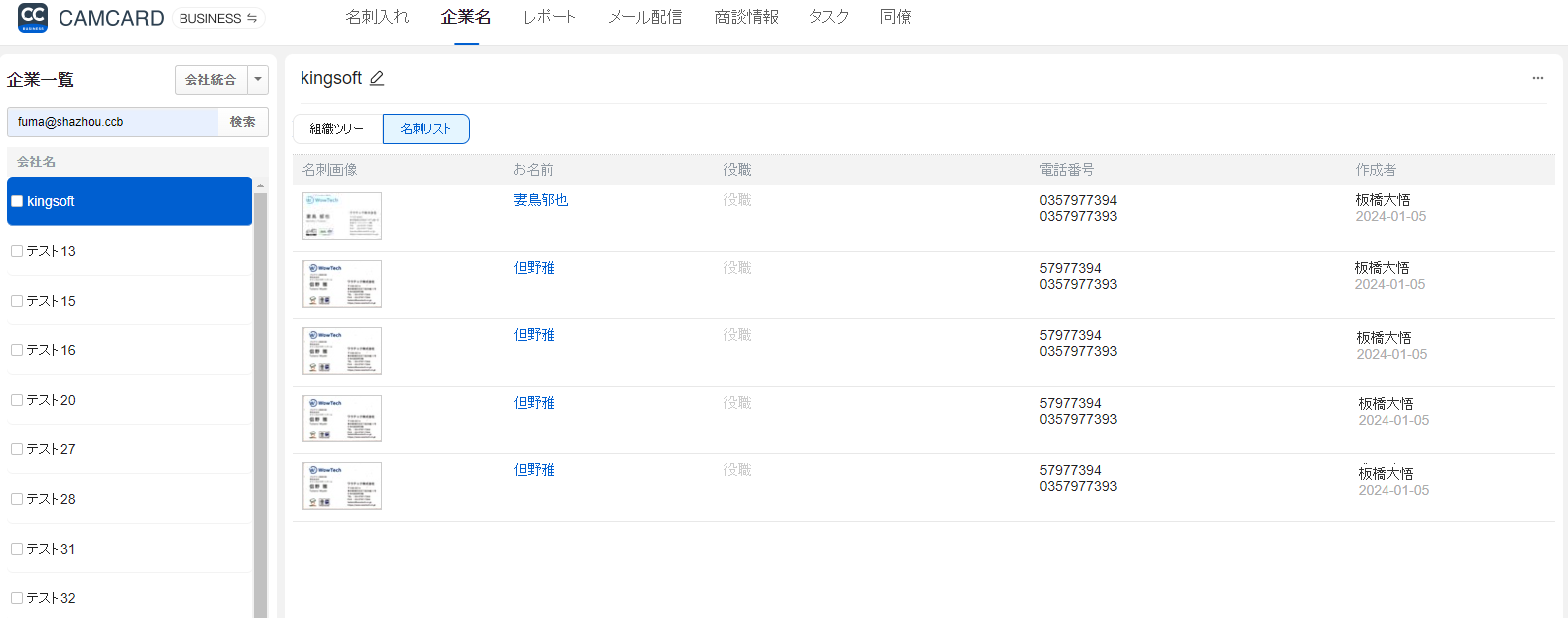
Task: Check the テスト27 checkbox
Action: coord(17,449)
